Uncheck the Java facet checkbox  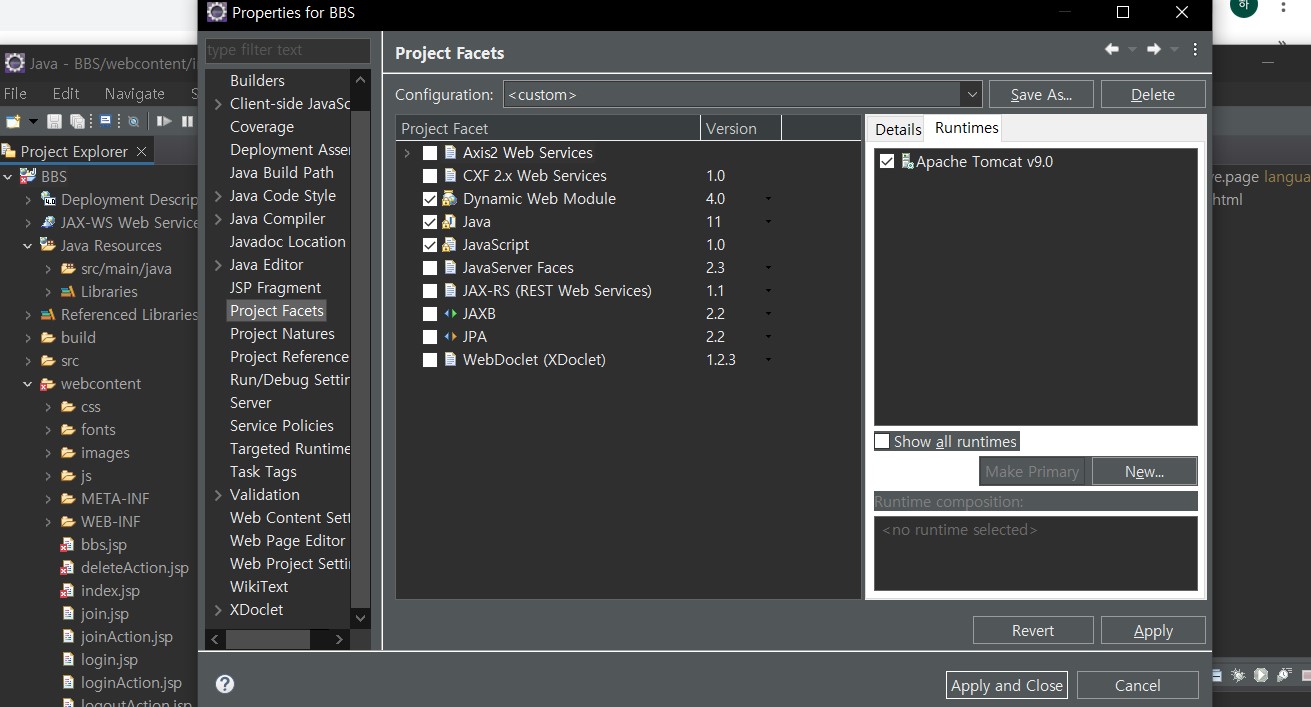(430, 222)
